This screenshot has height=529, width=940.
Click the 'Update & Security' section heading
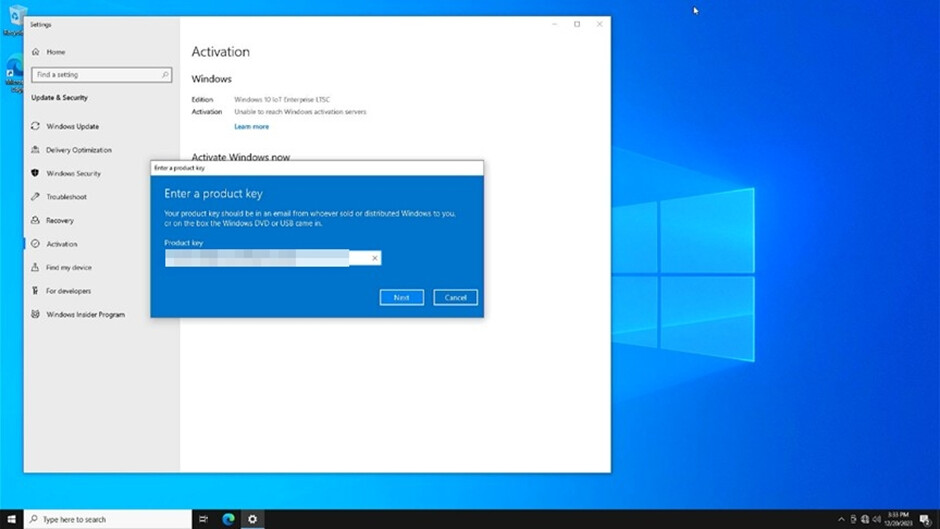(x=59, y=98)
